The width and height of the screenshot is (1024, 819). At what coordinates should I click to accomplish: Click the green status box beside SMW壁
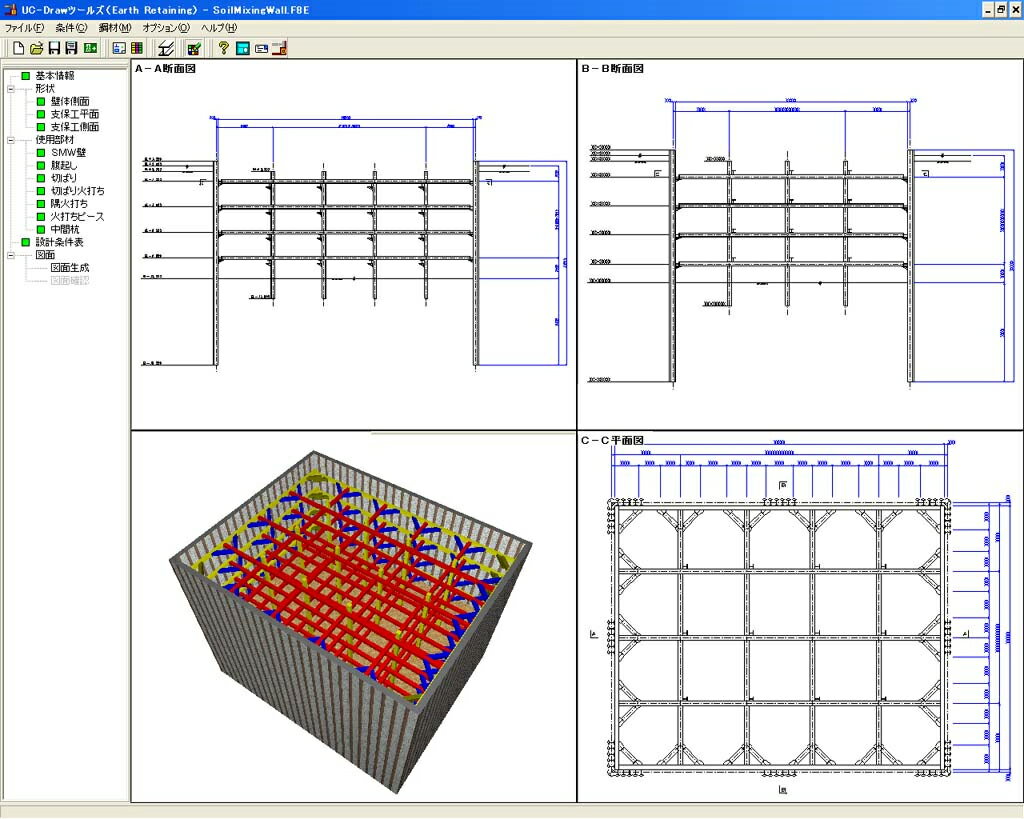42,153
